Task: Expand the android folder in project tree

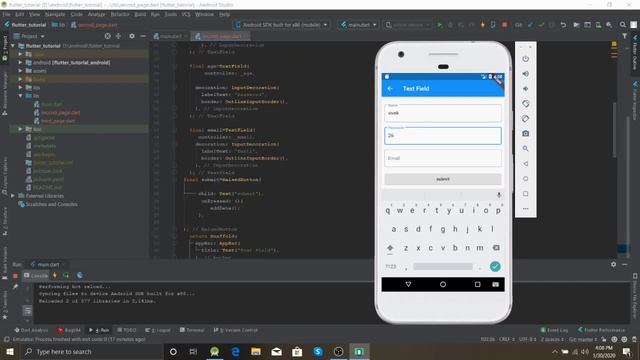Action: 20,62
